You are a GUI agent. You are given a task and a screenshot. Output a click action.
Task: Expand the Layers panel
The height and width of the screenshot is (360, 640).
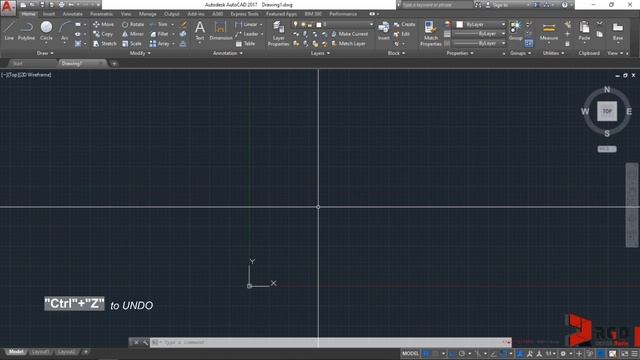point(320,53)
